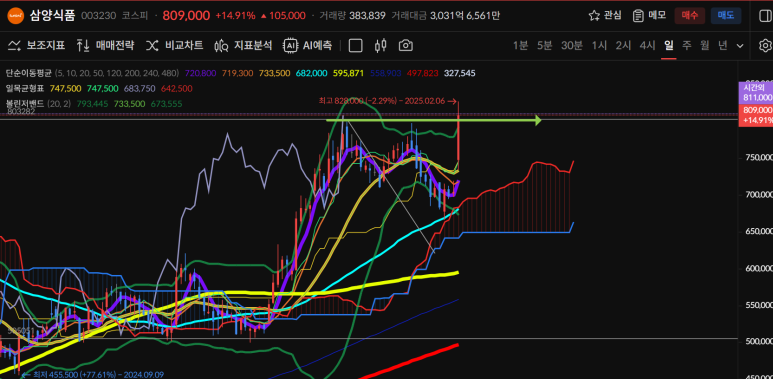Click the 003230 stock code
The height and width of the screenshot is (379, 773).
99,16
